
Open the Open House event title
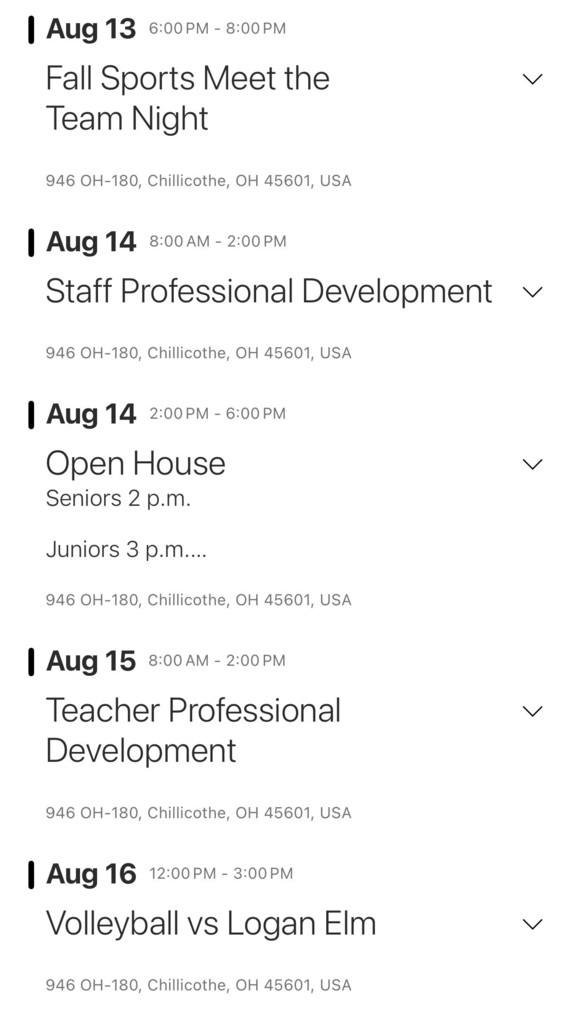pyautogui.click(x=136, y=464)
